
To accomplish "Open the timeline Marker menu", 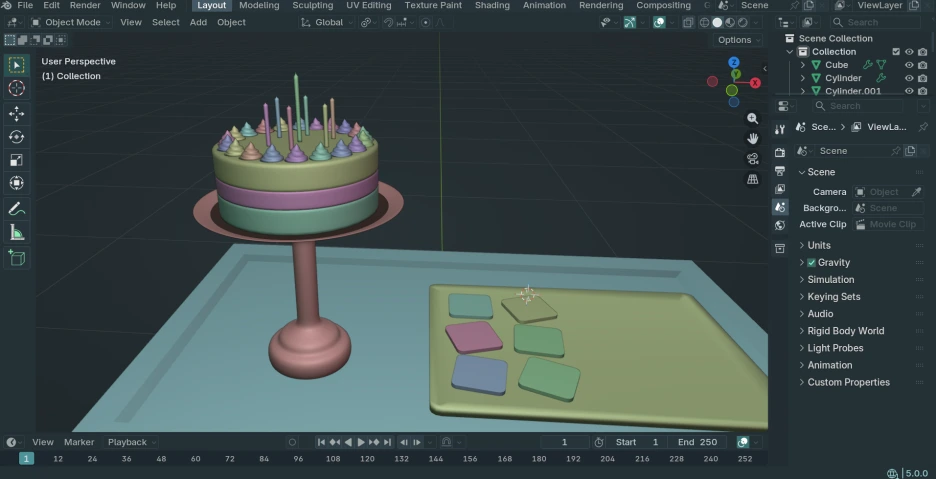I will [x=79, y=443].
